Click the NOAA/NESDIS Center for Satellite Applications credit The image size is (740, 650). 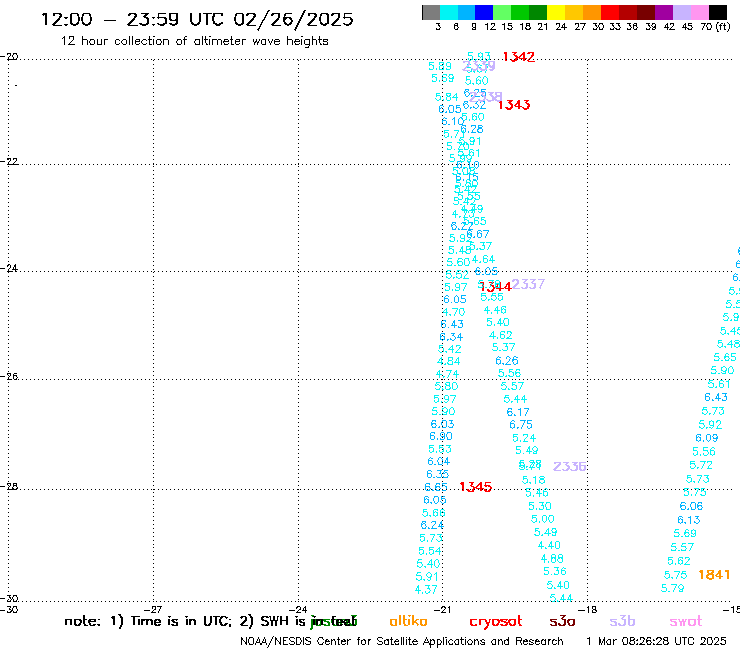coord(402,642)
